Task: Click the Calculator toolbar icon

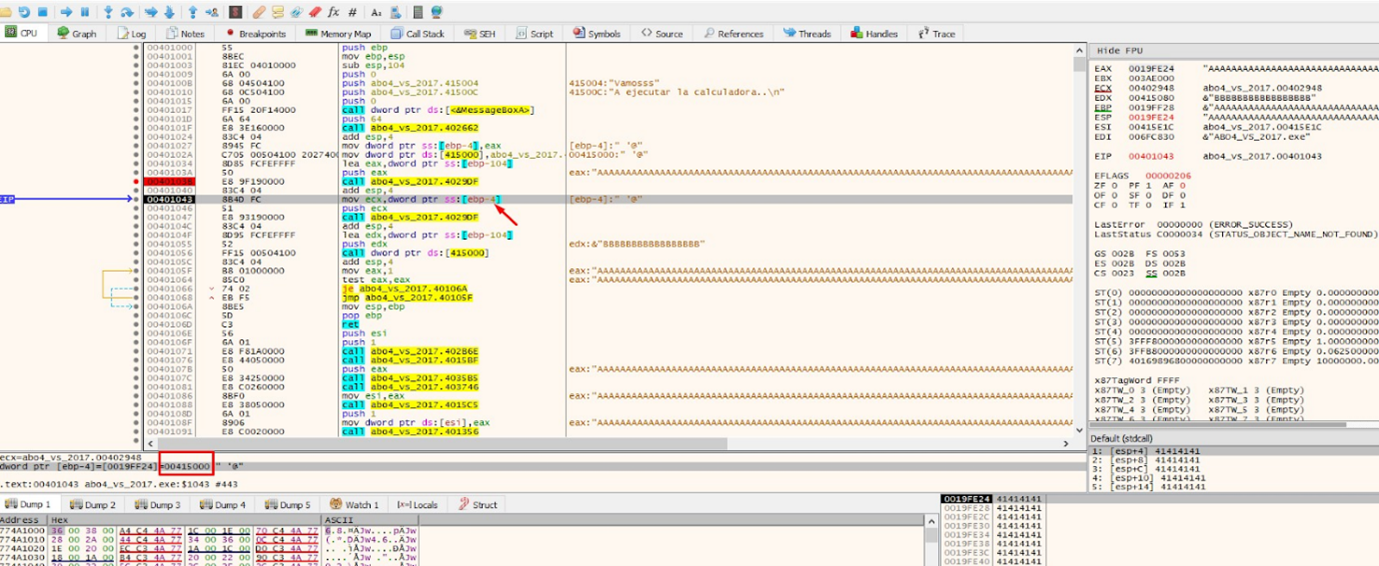Action: point(418,12)
